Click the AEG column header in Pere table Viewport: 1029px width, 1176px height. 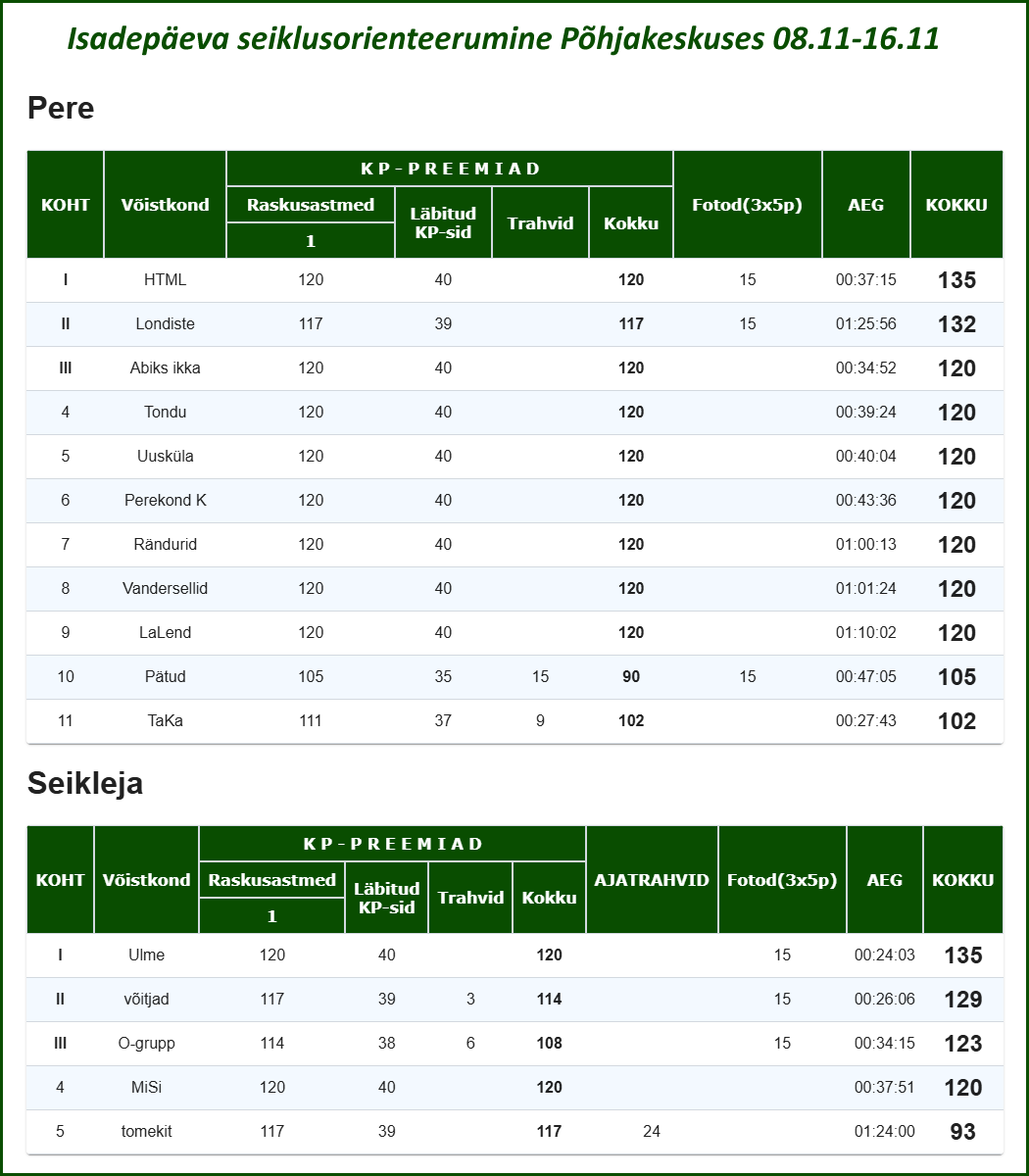pyautogui.click(x=865, y=205)
